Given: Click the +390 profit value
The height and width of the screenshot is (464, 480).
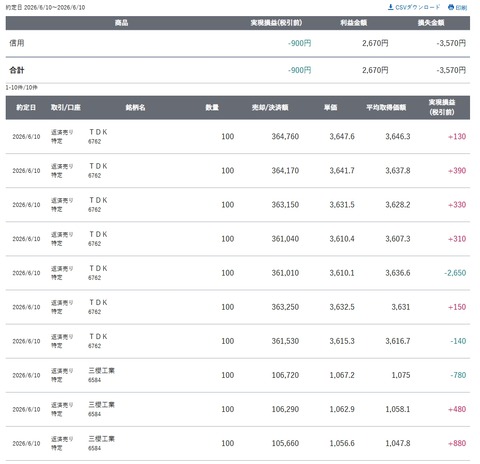Looking at the screenshot, I should click(x=457, y=171).
